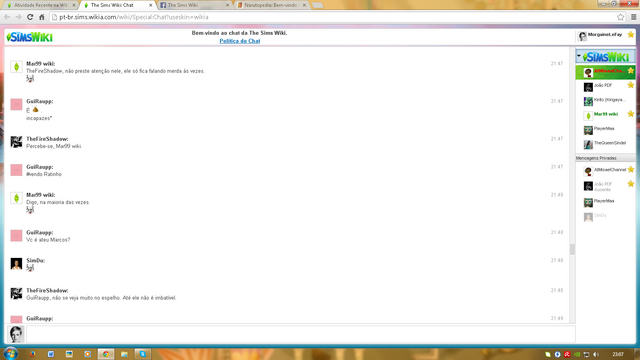Collapse the Sims Wiki room user list arrow

(x=579, y=56)
